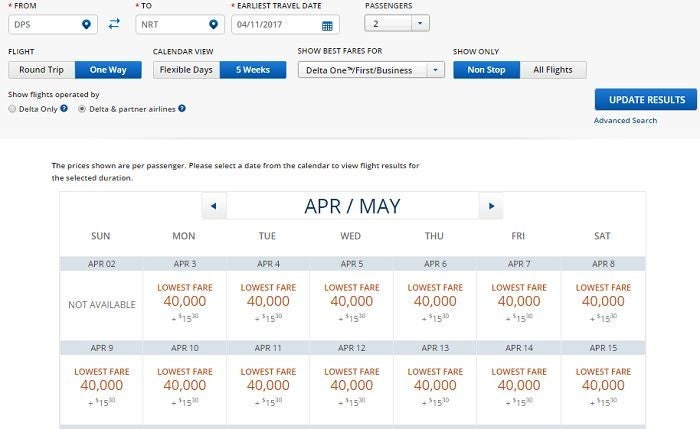Click help icon beside Delta & partner airlines
This screenshot has width=700, height=429.
pos(182,108)
